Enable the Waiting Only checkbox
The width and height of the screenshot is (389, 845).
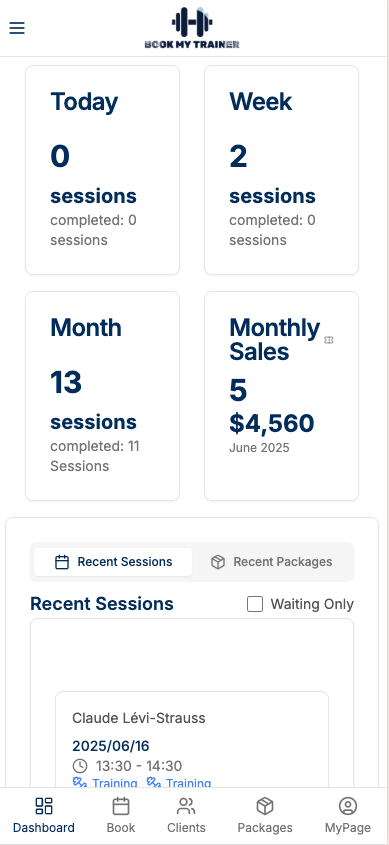(255, 604)
